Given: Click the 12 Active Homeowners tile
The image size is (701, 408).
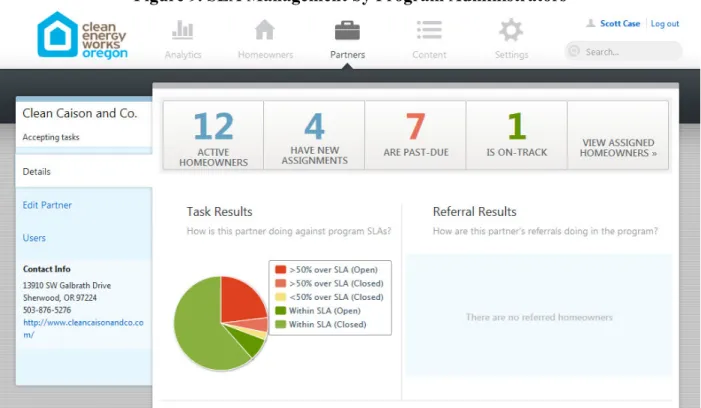Looking at the screenshot, I should click(x=213, y=135).
